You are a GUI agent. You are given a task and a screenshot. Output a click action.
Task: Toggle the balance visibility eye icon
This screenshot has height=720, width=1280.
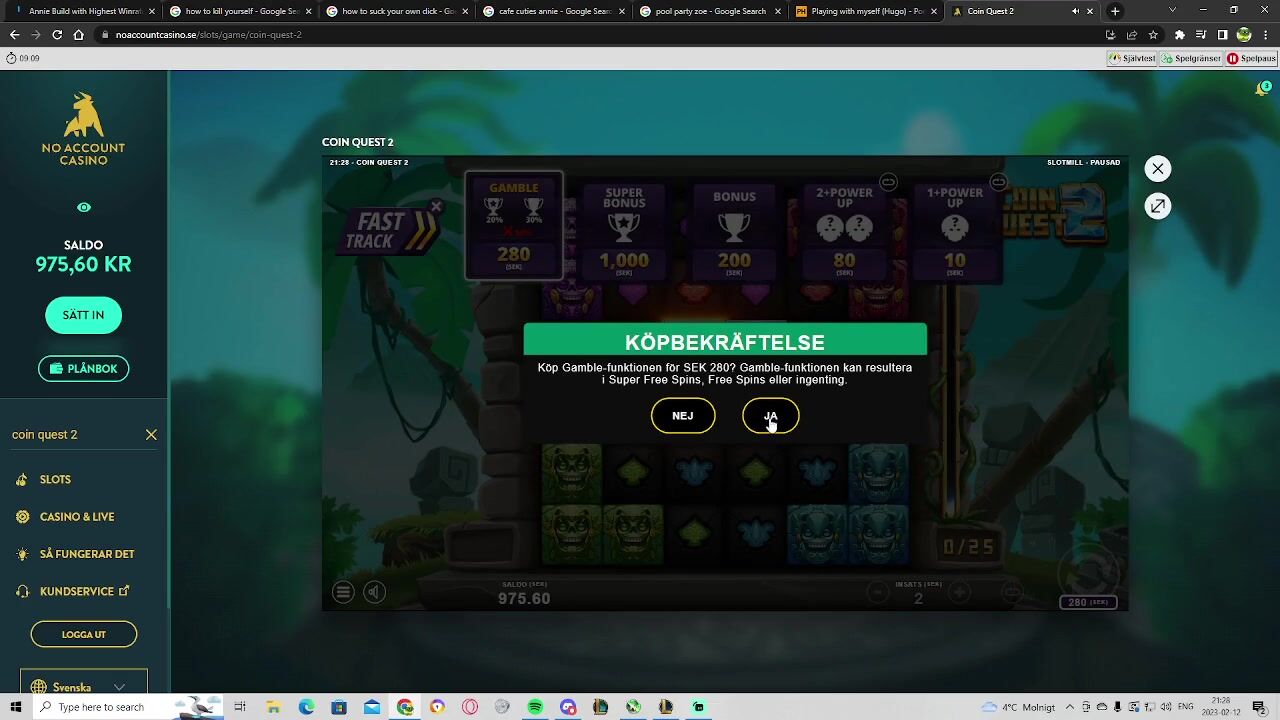84,207
